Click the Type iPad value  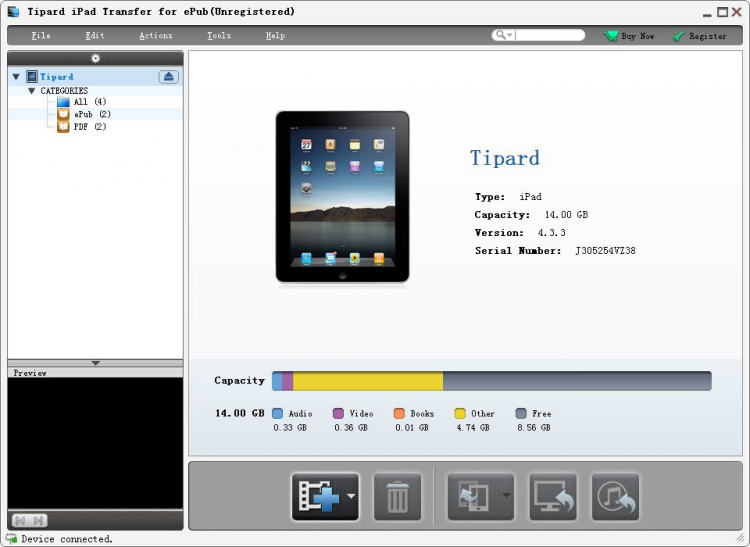tap(530, 197)
